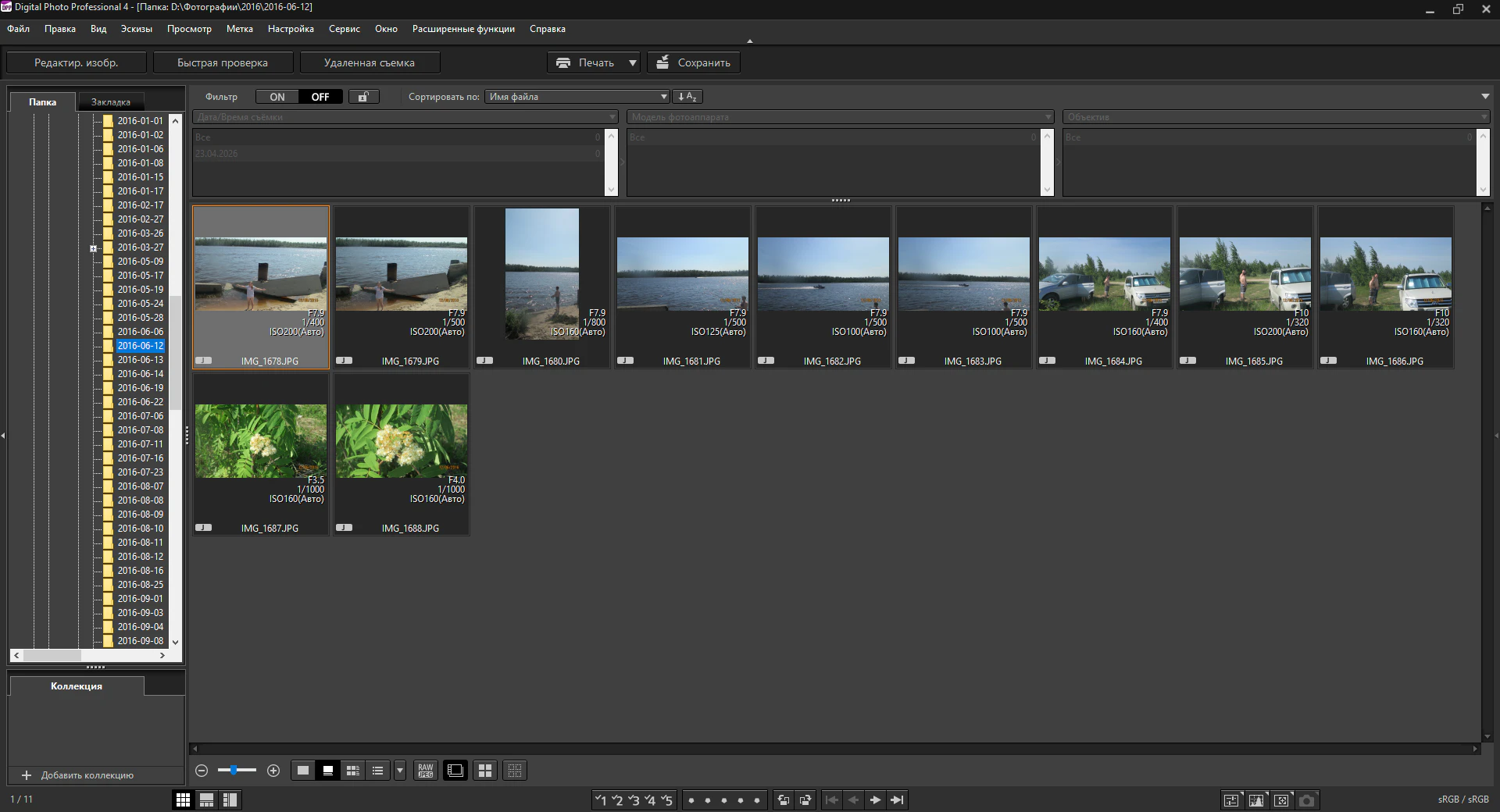Adjust the thumbnail size slider
1500x812 pixels.
tap(234, 771)
